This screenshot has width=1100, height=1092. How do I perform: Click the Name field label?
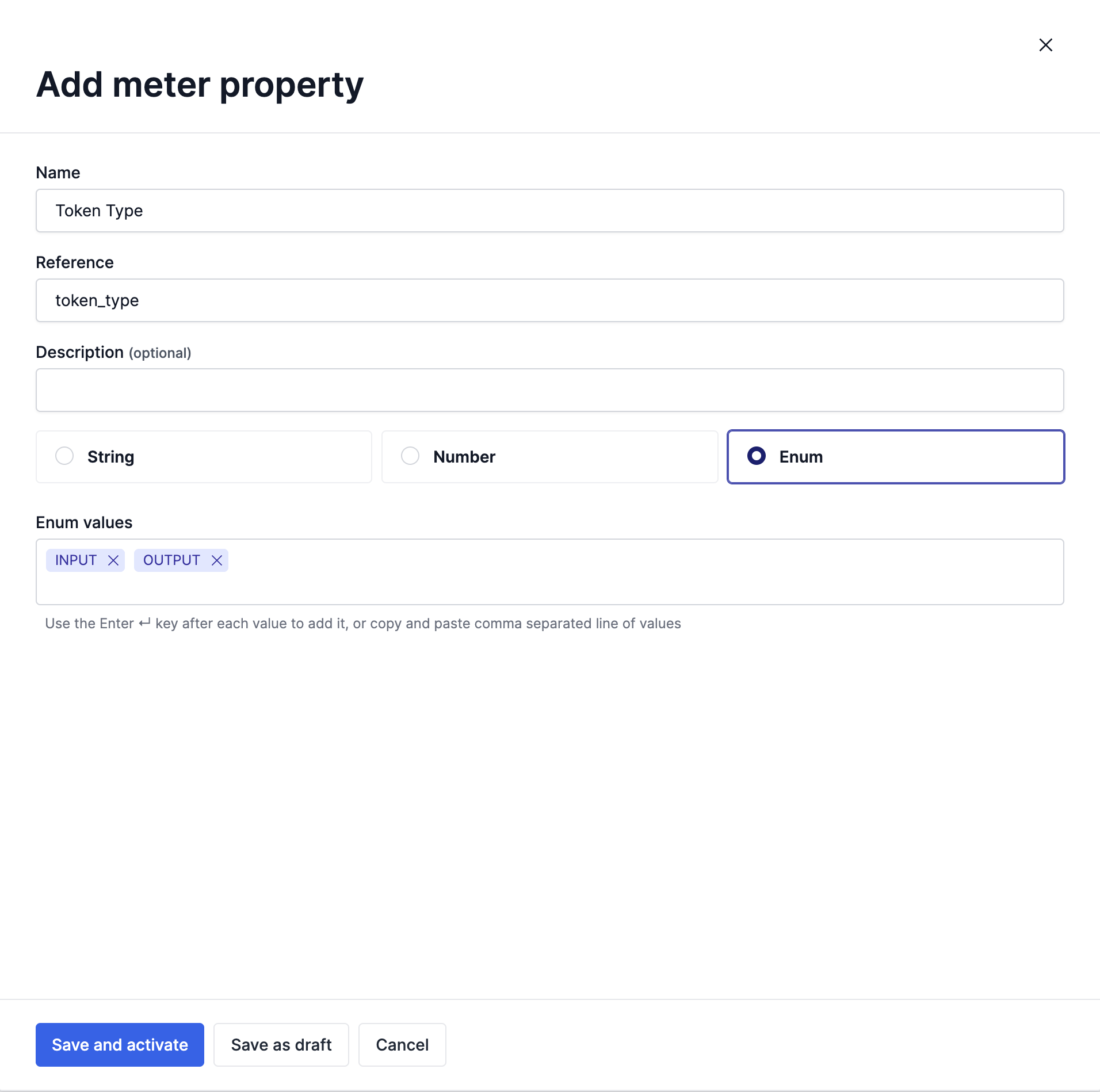coord(58,173)
